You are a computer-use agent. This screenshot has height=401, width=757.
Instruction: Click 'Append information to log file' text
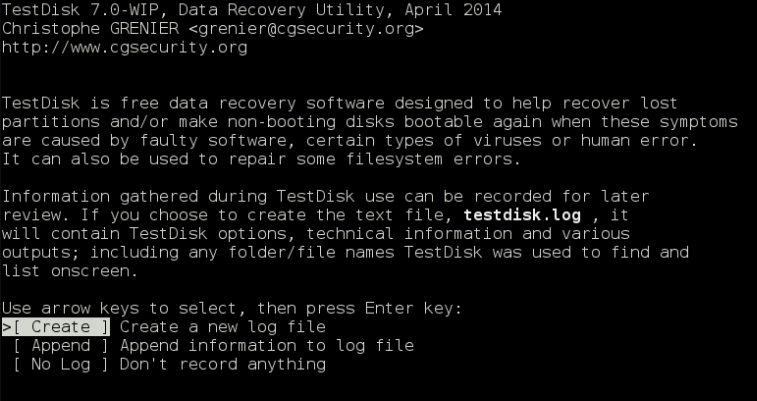tap(266, 346)
